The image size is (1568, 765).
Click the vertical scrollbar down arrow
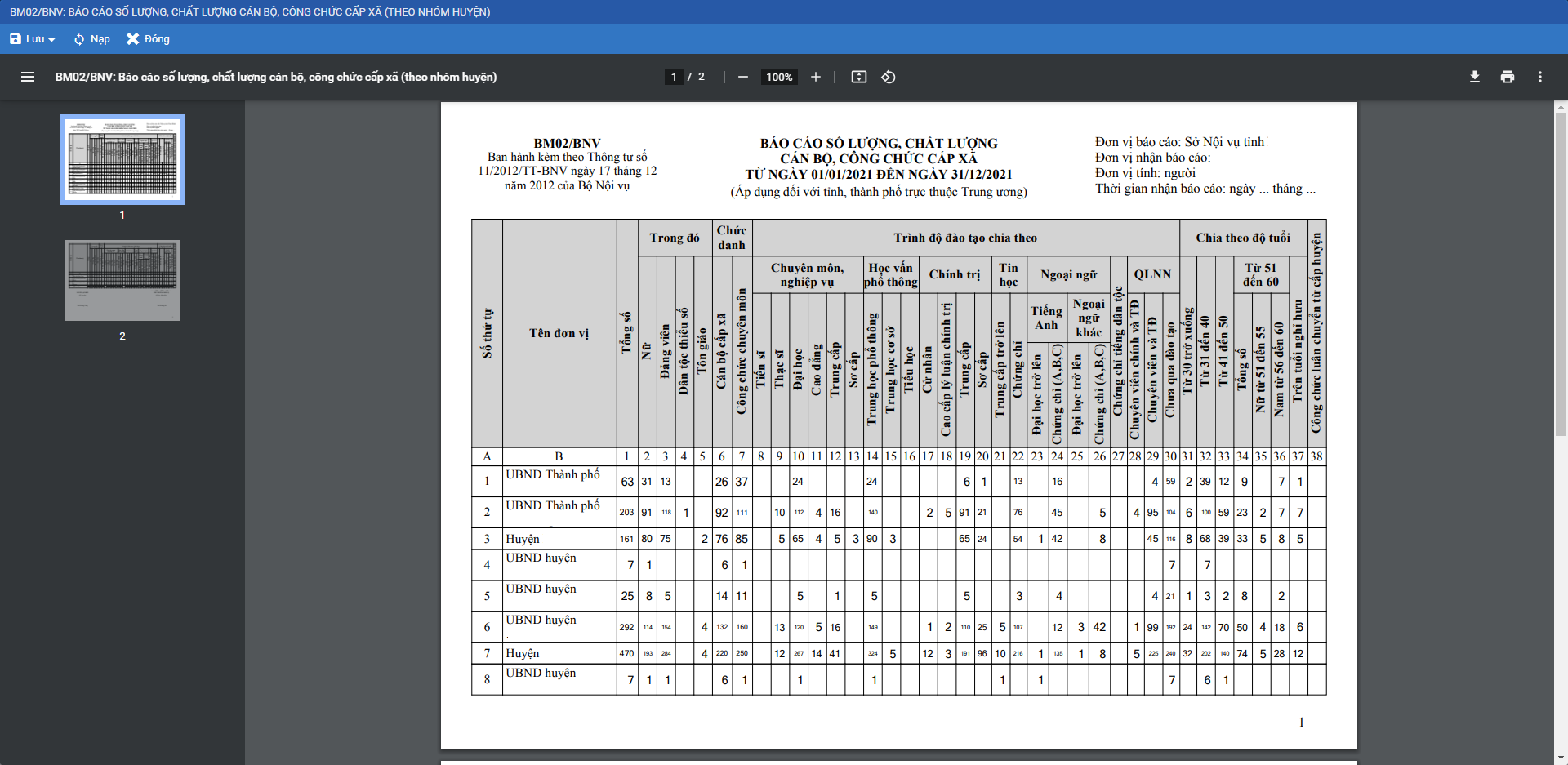coord(1561,758)
